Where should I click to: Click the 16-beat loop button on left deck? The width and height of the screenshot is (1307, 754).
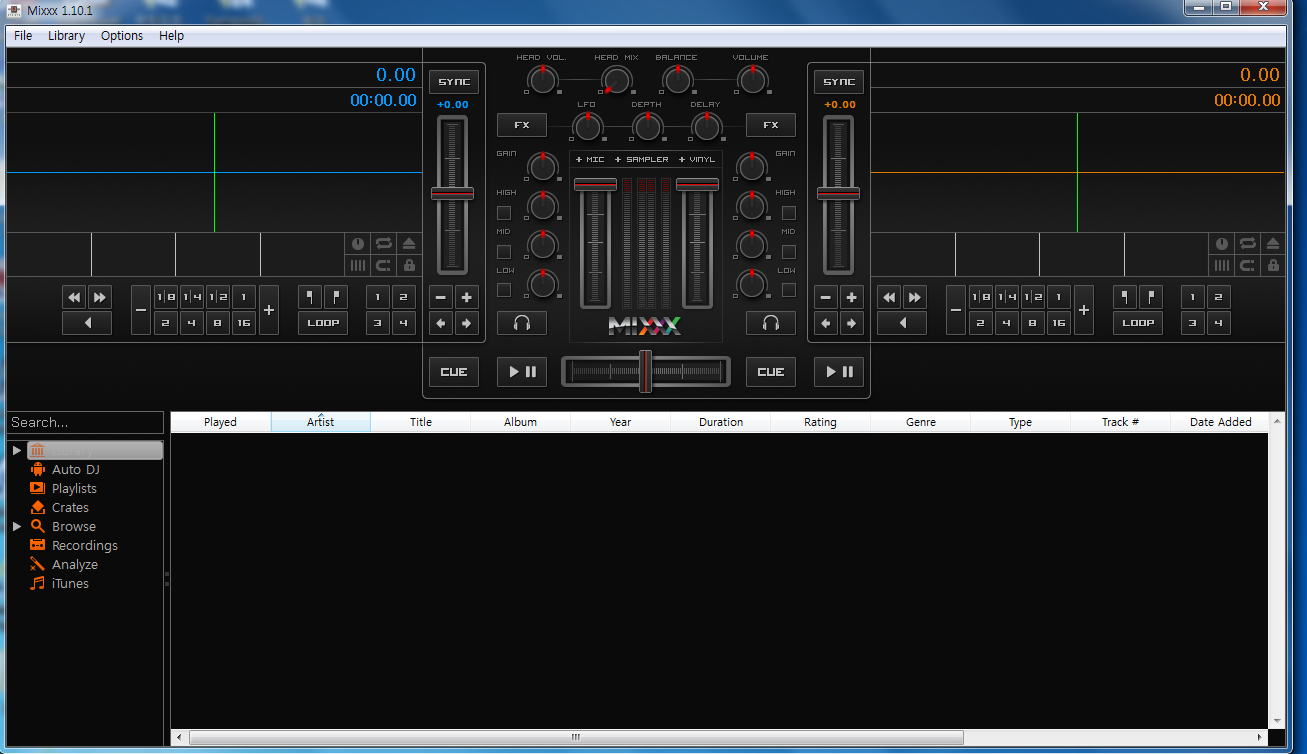click(244, 323)
